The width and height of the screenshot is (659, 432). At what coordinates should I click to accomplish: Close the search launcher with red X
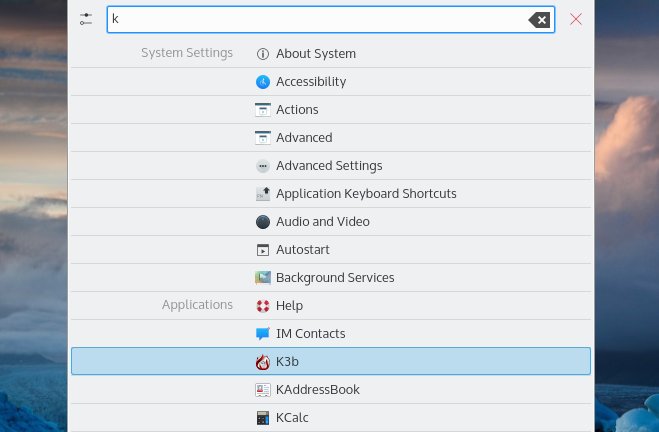pyautogui.click(x=576, y=19)
